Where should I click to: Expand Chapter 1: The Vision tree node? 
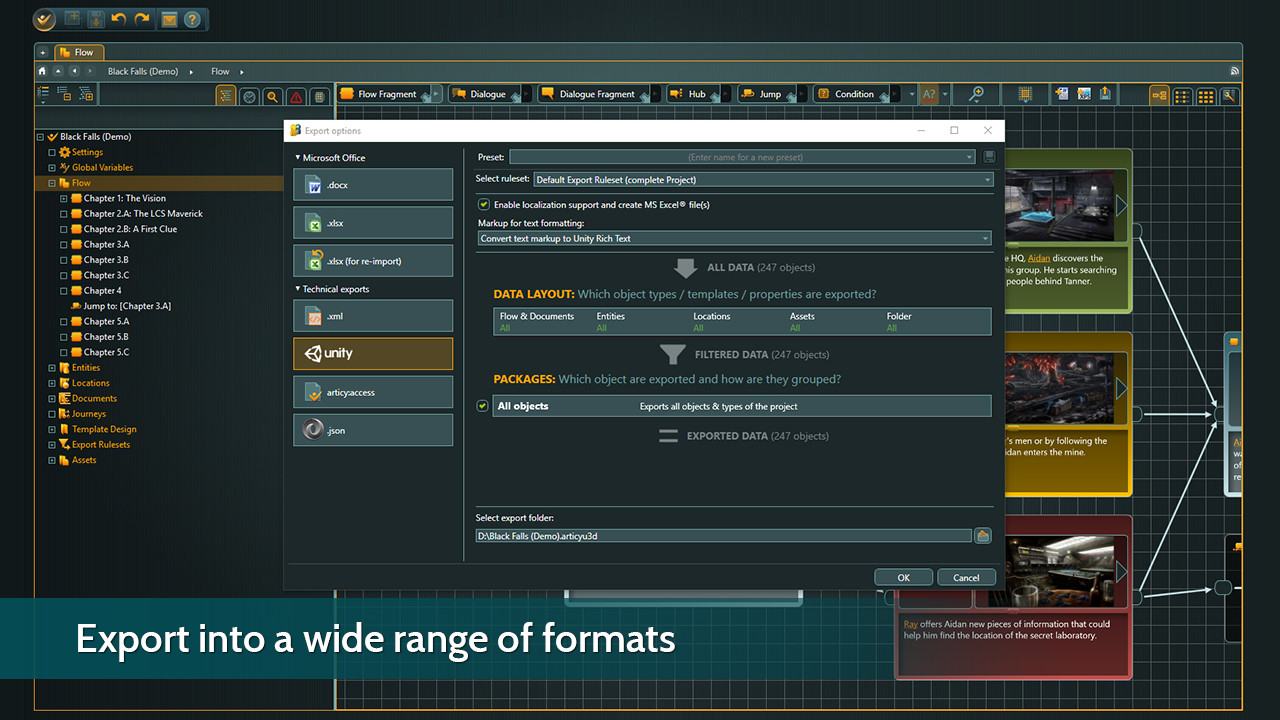click(x=64, y=198)
